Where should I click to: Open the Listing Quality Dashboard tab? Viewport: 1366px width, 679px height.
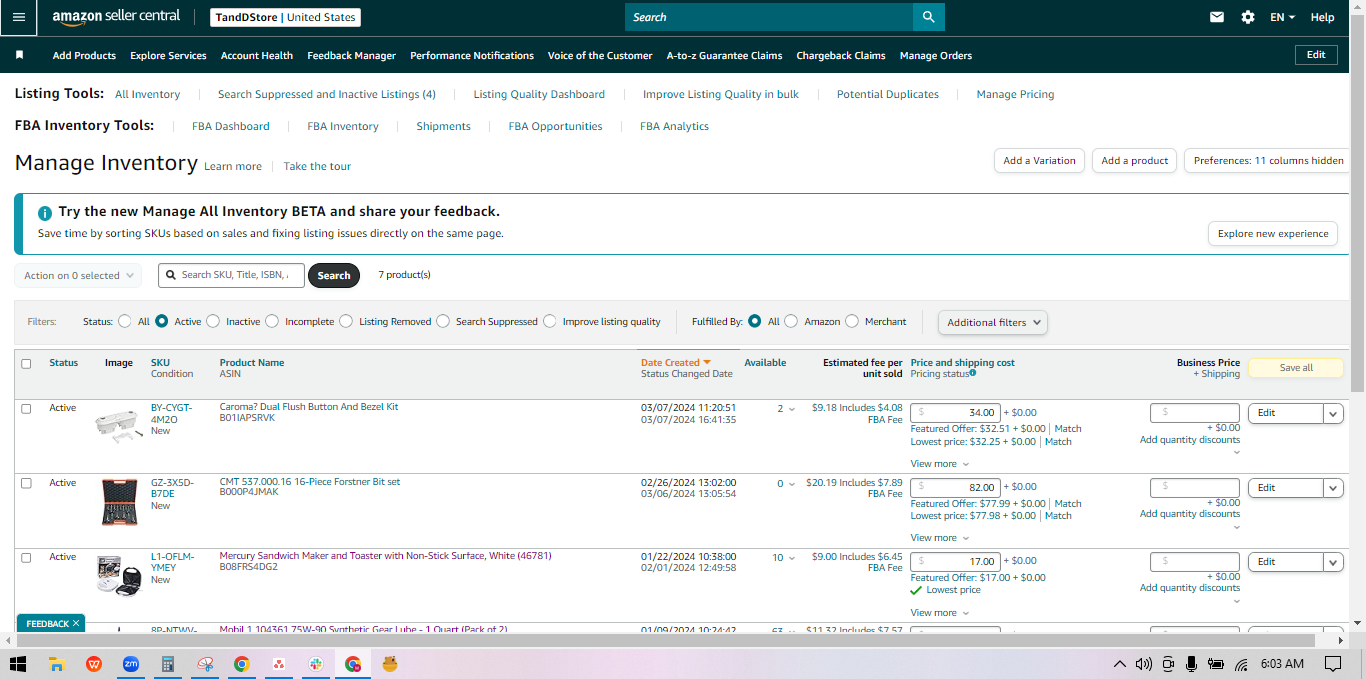pyautogui.click(x=539, y=94)
